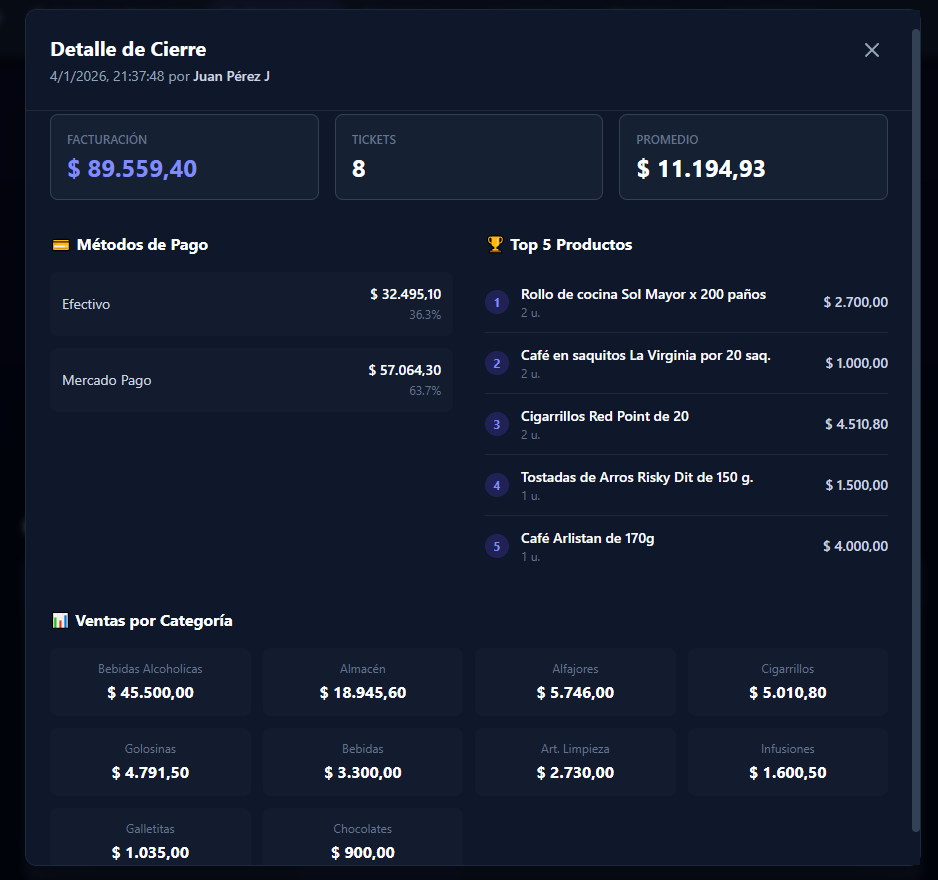Screen dimensions: 938x880
Task: Click the Tickets summary card
Action: (468, 157)
